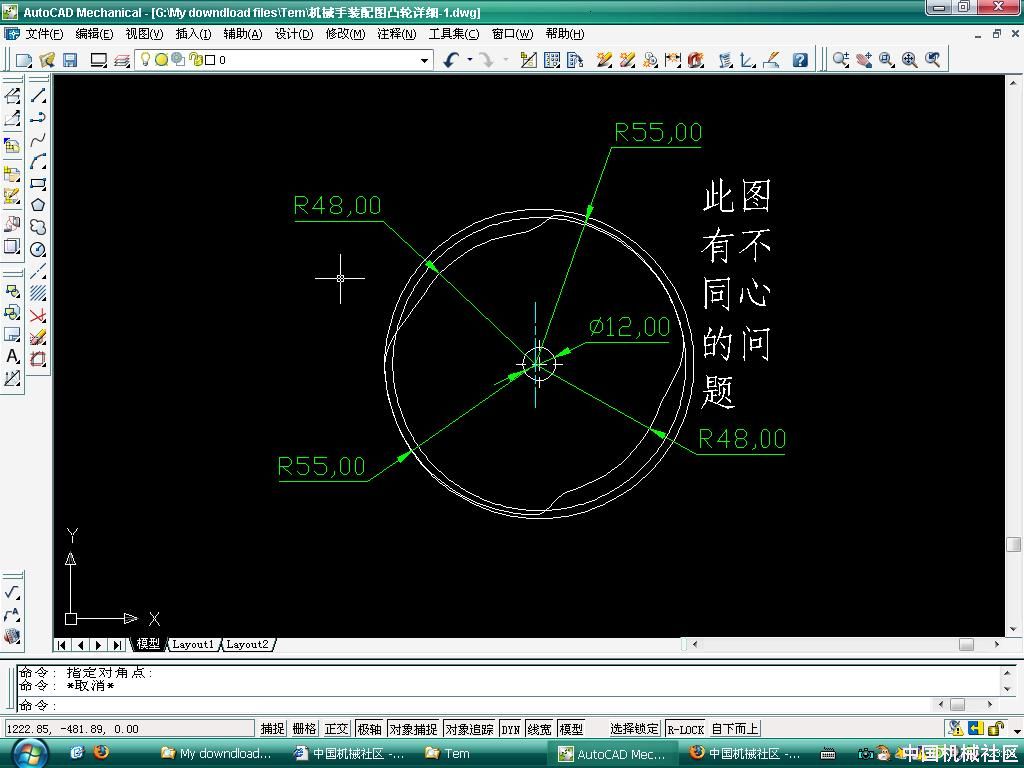Select the Revision Cloud tool

(38, 227)
